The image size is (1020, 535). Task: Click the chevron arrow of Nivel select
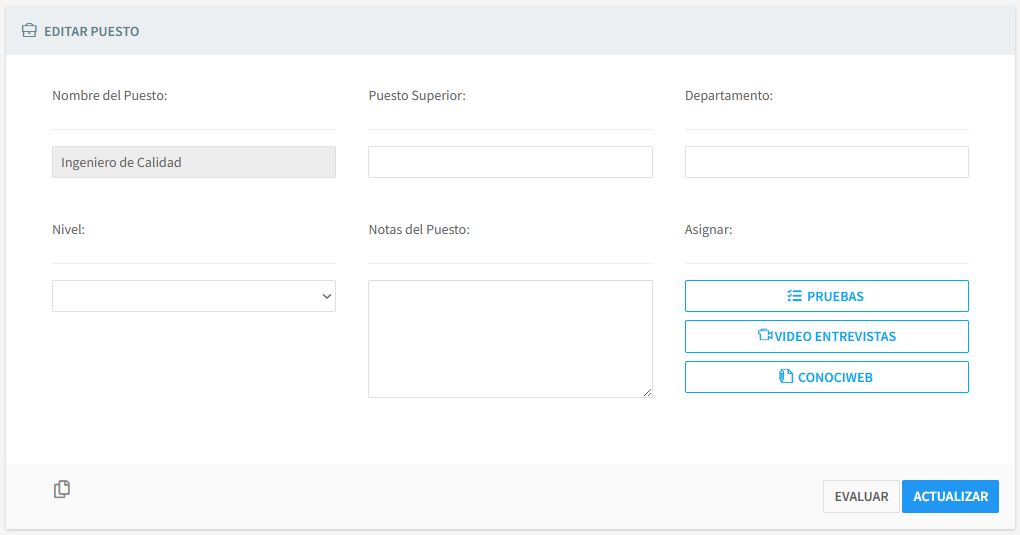coord(326,296)
